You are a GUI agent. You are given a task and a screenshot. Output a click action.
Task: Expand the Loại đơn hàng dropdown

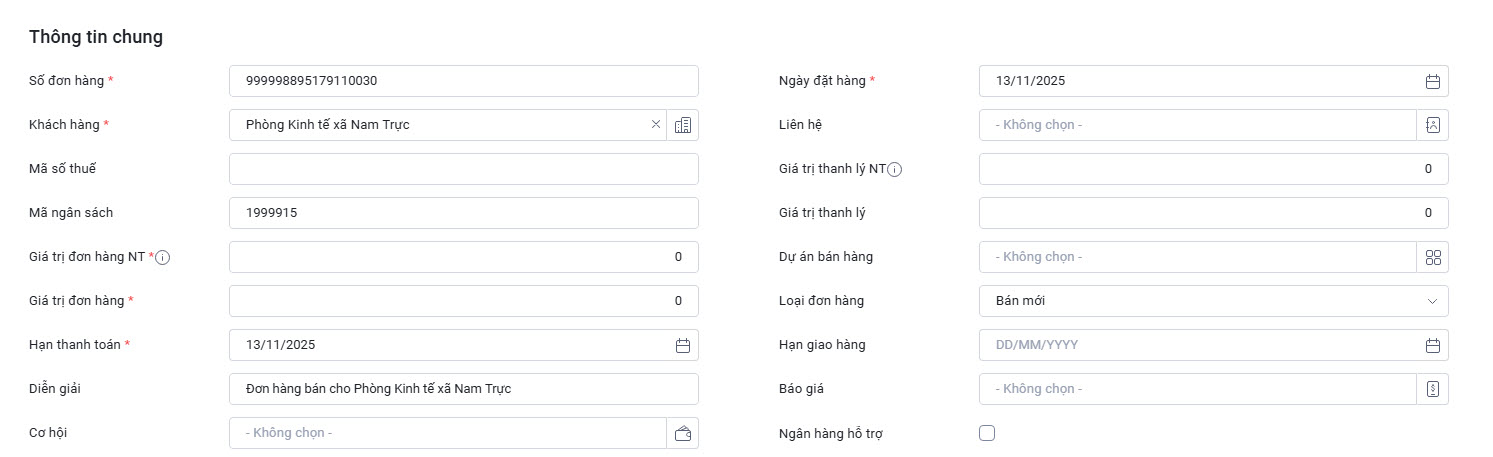click(1213, 301)
